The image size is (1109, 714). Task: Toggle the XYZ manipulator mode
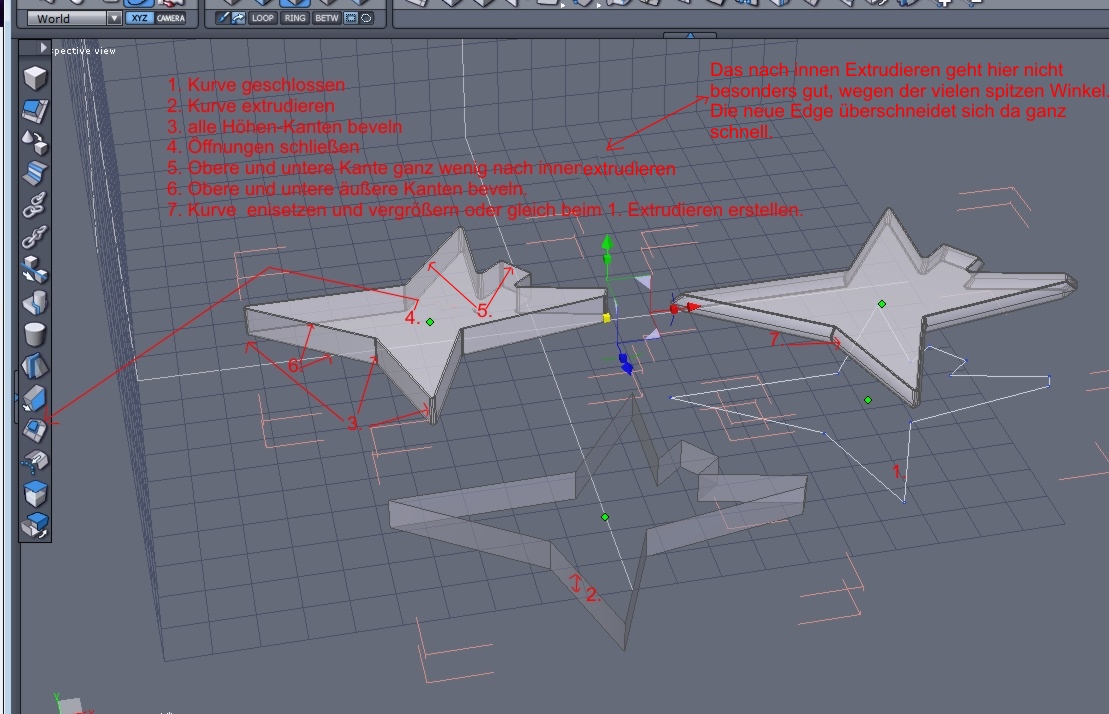click(139, 18)
